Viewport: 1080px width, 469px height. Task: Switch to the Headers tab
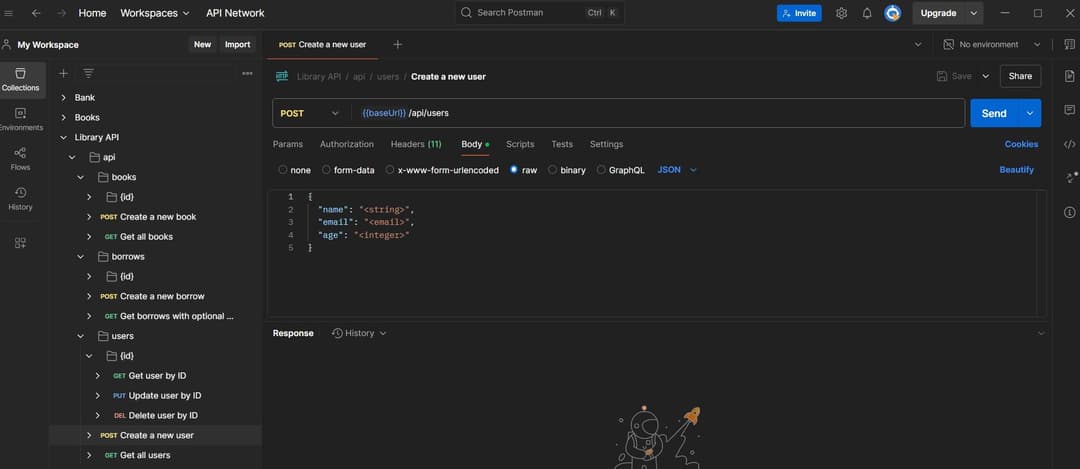[x=415, y=144]
